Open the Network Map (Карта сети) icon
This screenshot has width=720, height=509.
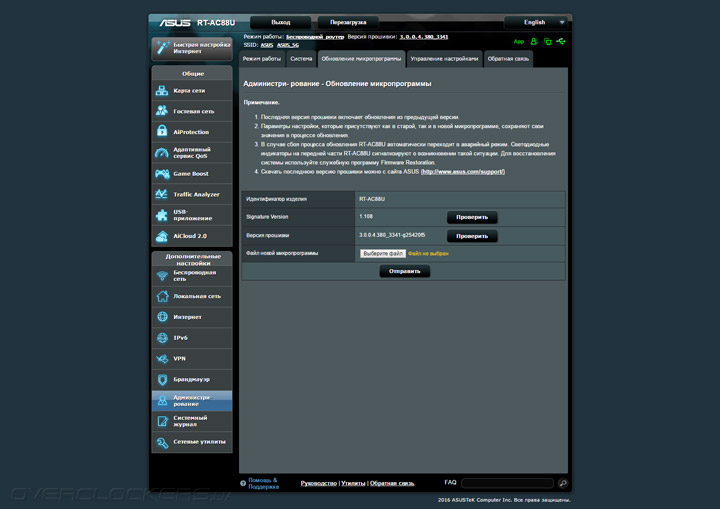point(162,90)
